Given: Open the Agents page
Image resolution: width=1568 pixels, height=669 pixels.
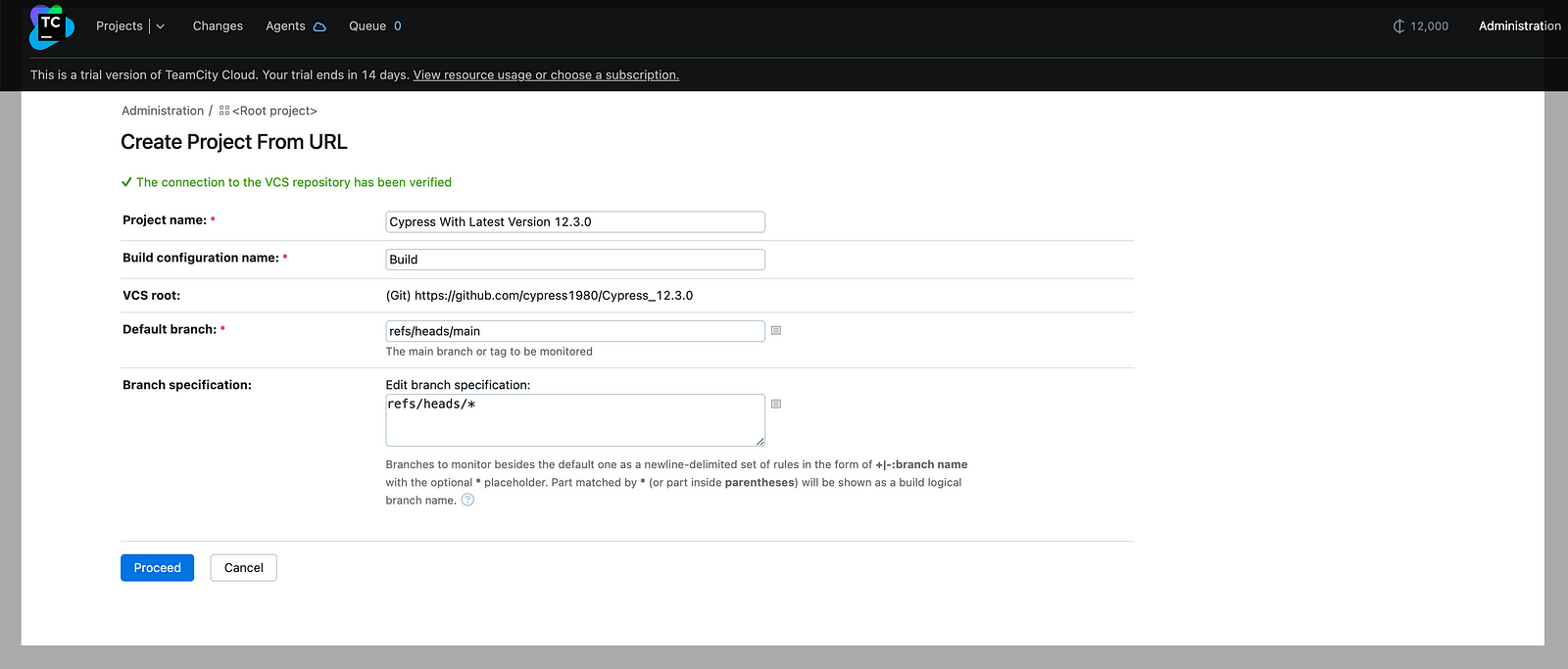Looking at the screenshot, I should coord(285,26).
